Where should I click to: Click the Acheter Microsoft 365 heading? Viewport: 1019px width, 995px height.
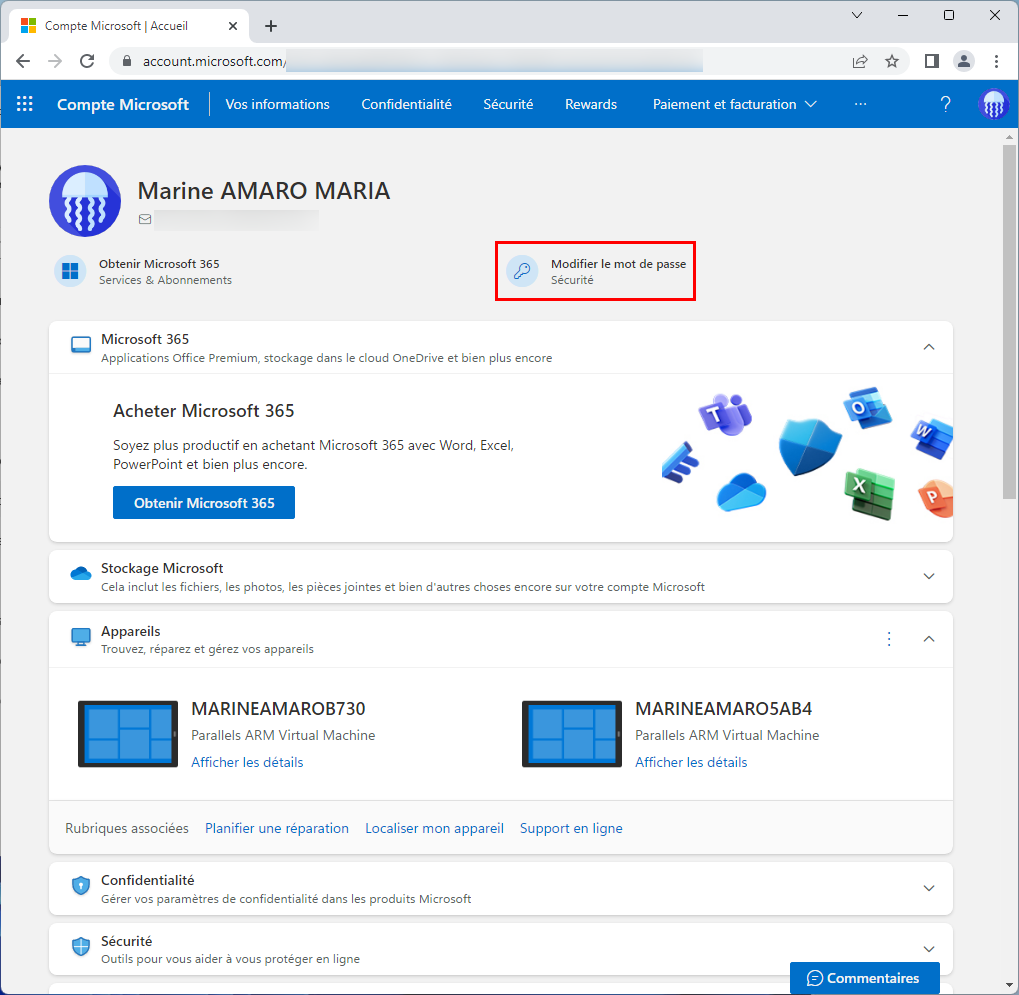(203, 411)
